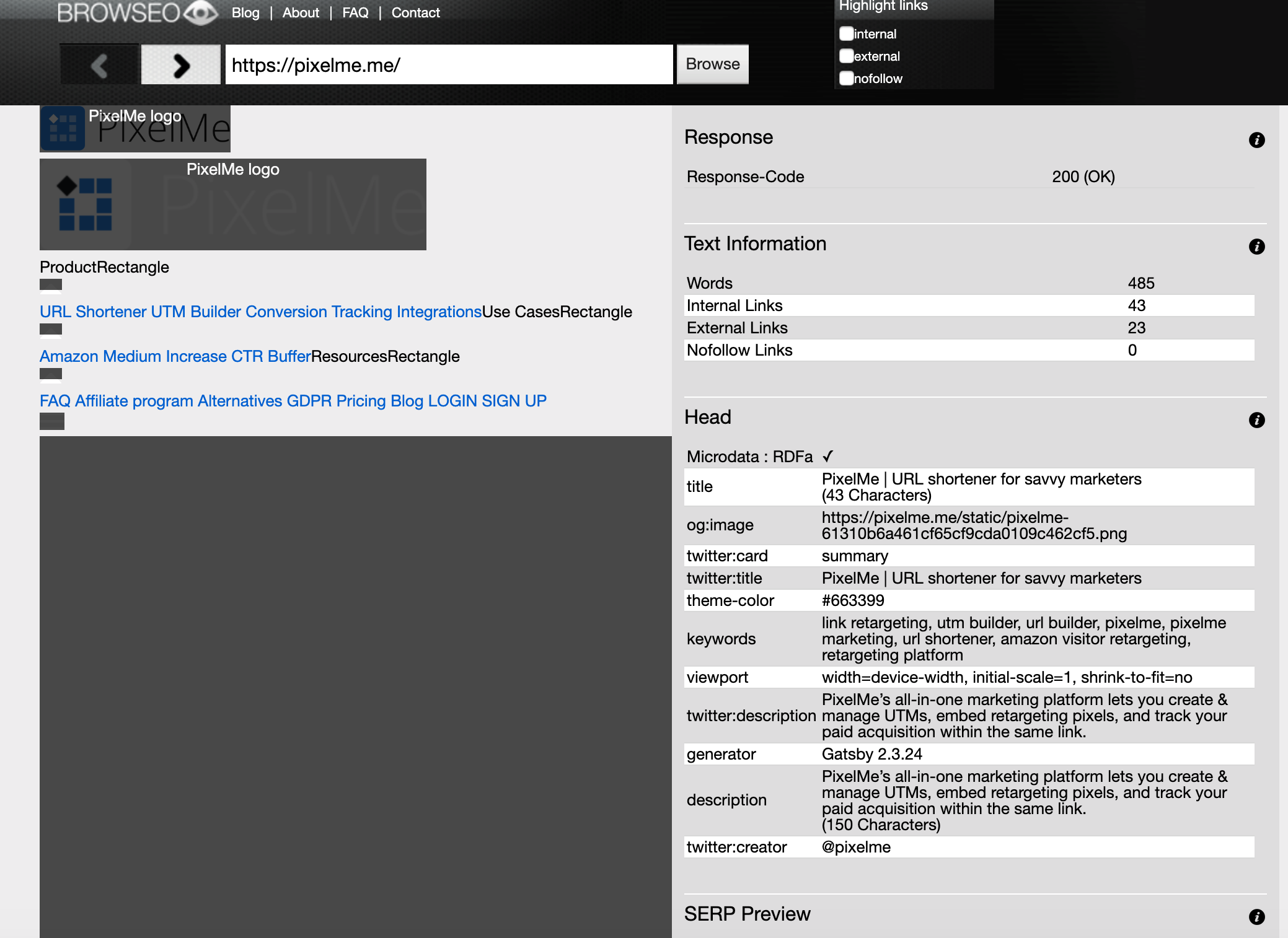
Task: Click the theme-color value #663399
Action: pos(853,600)
